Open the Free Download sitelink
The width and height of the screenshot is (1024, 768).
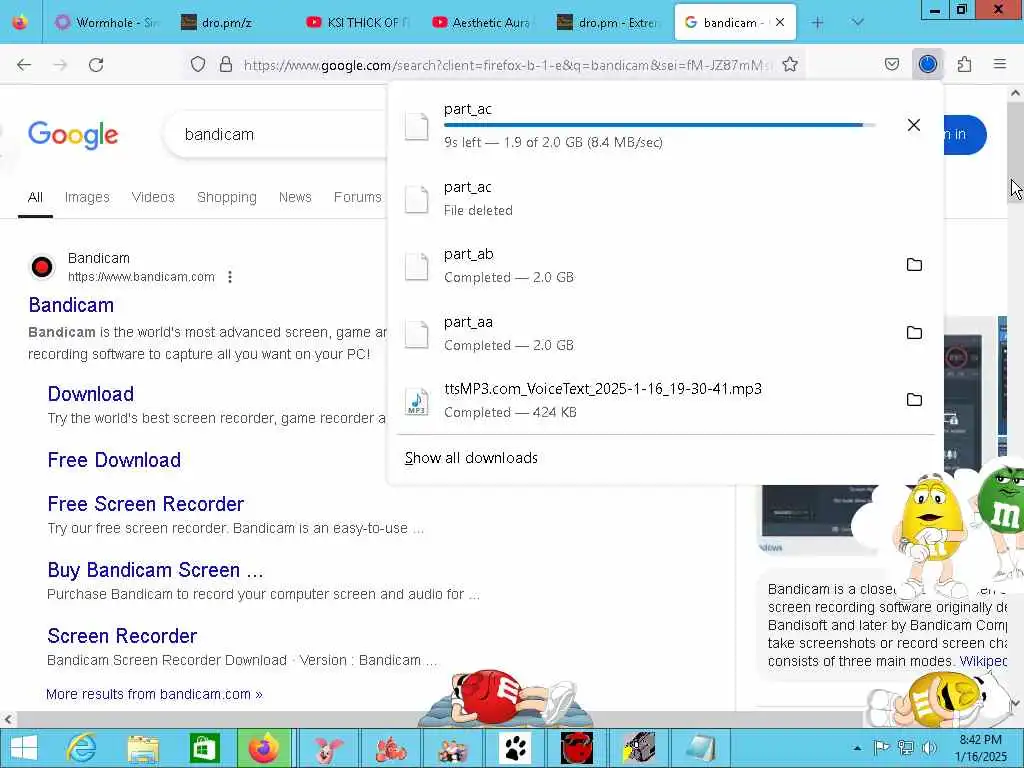point(114,460)
